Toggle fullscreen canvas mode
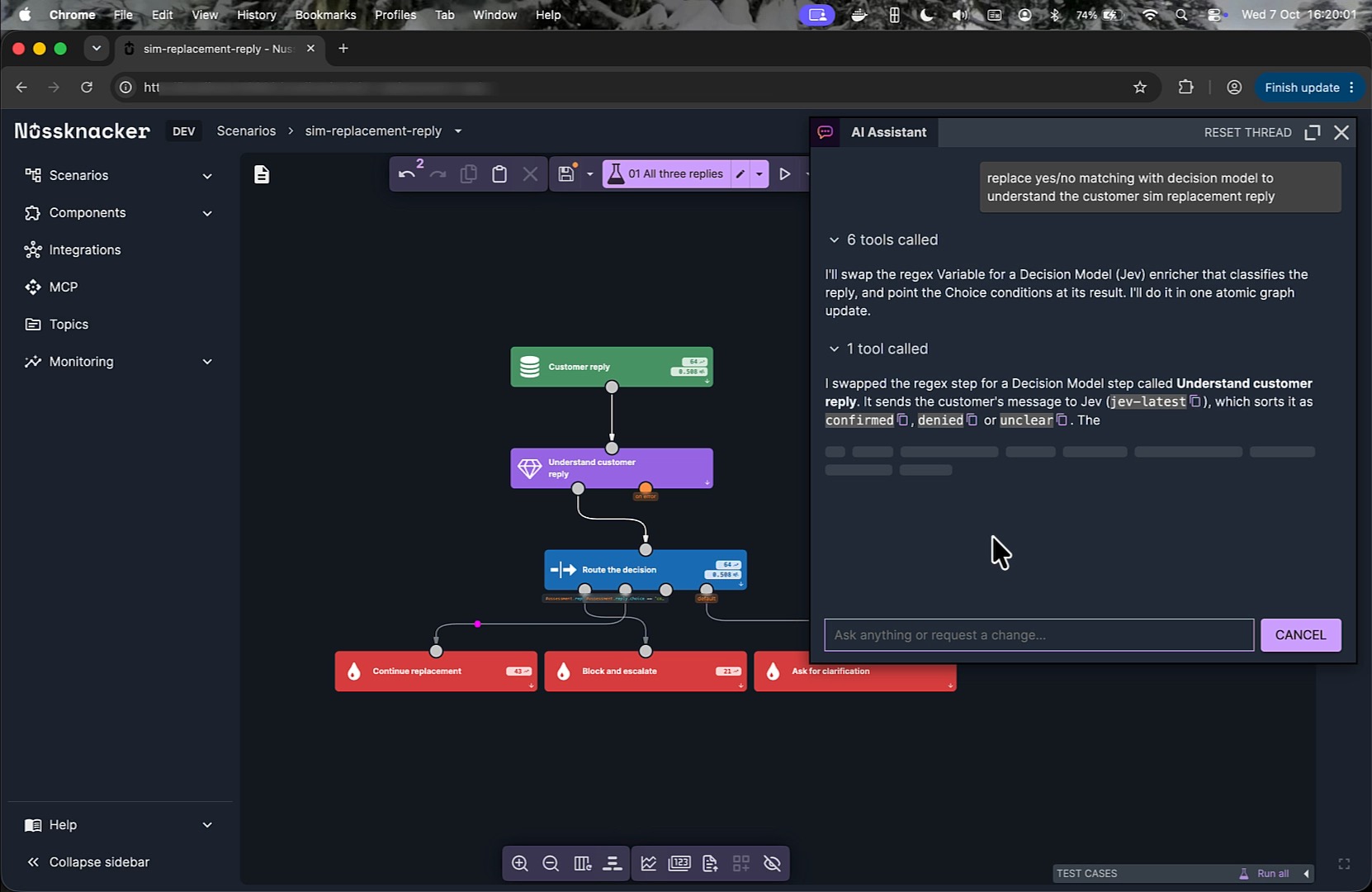 1344,864
